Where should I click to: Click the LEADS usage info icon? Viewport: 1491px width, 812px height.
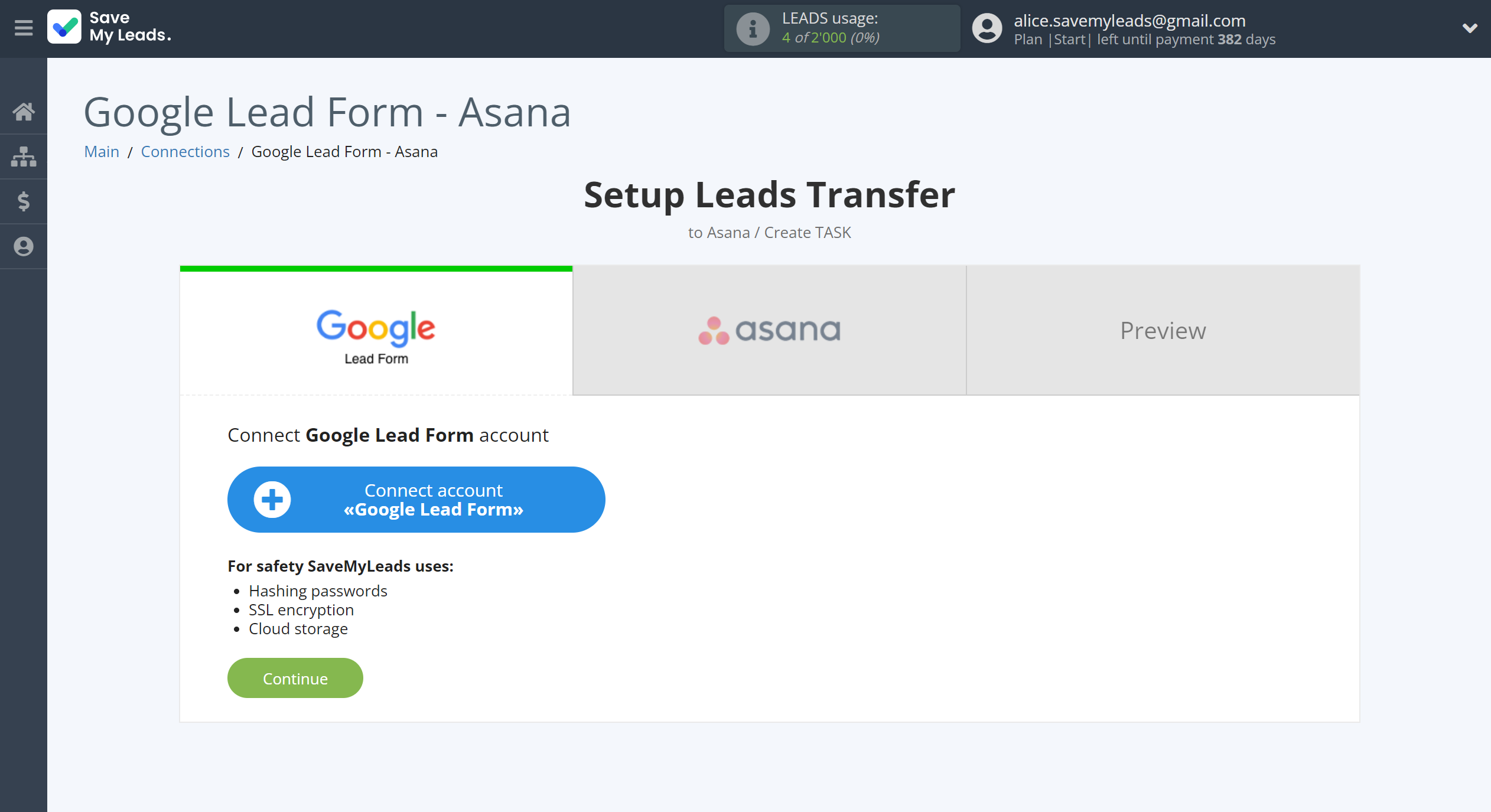(751, 27)
